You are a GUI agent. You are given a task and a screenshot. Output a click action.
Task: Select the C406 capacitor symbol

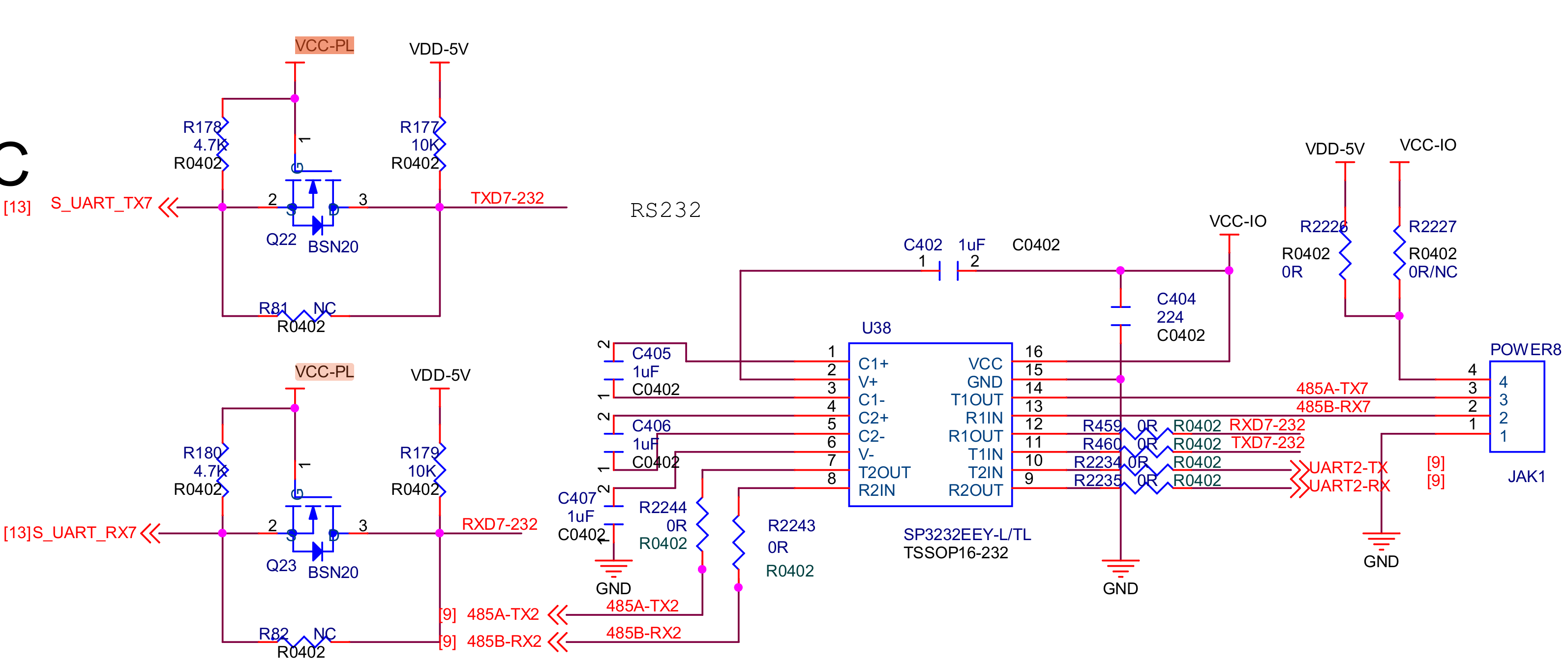pos(613,443)
